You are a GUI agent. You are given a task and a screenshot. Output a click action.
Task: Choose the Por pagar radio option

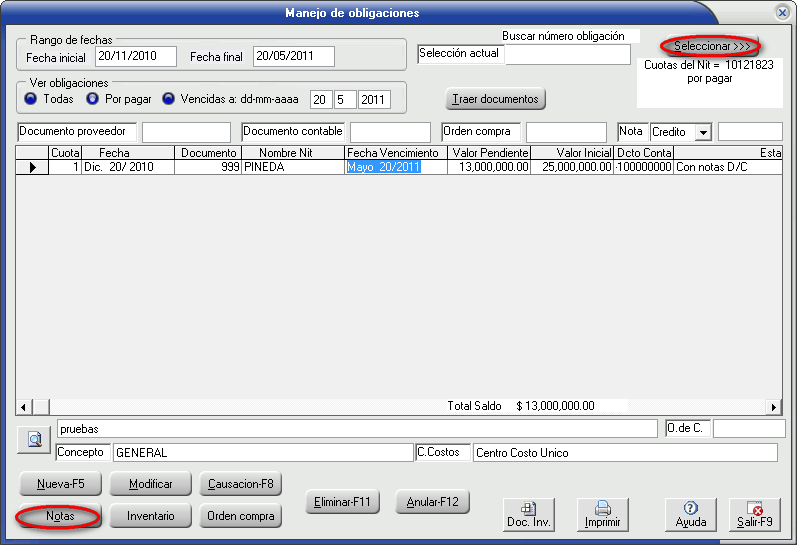click(x=93, y=99)
